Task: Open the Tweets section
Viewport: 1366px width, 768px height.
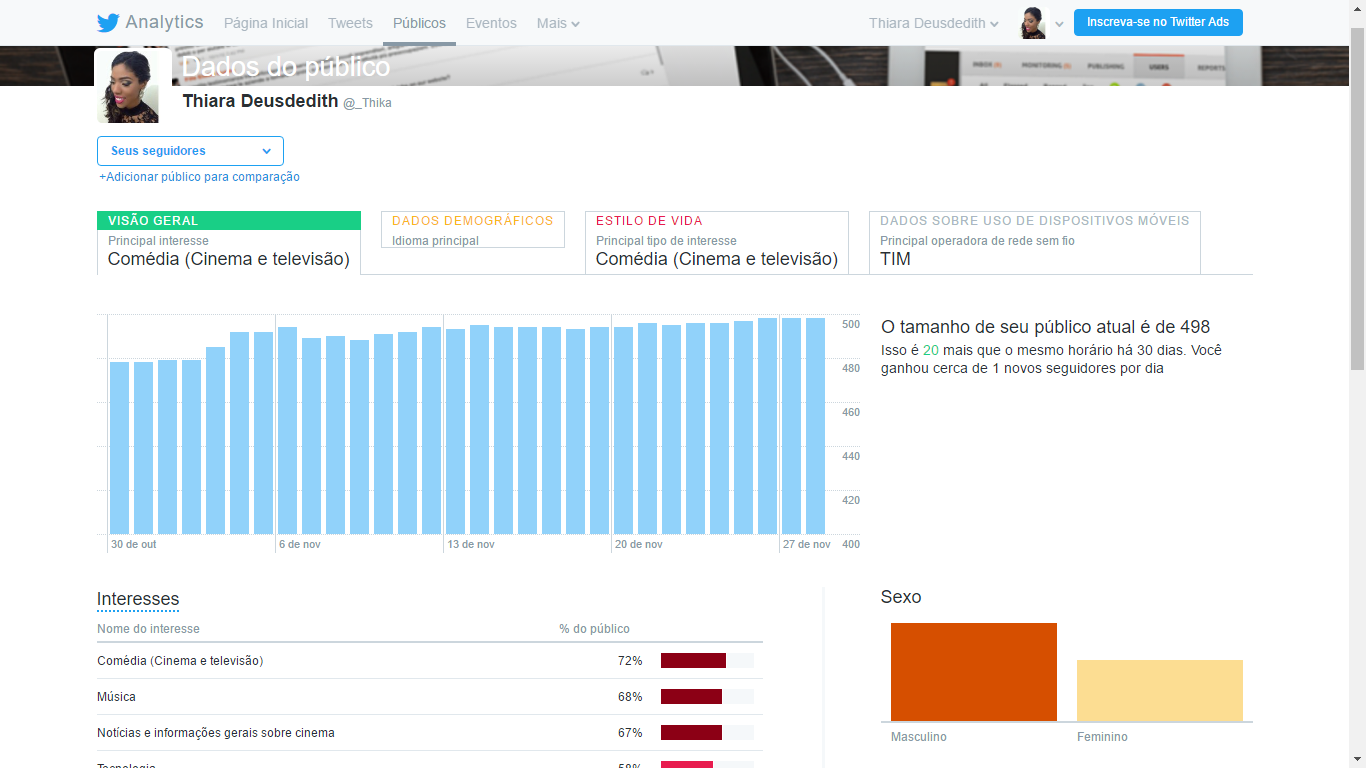Action: coord(350,23)
